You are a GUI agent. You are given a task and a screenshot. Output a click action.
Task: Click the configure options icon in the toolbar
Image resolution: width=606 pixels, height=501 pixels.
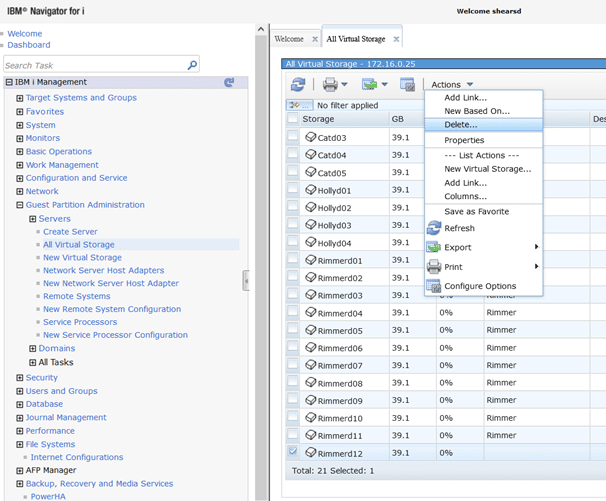[x=407, y=85]
